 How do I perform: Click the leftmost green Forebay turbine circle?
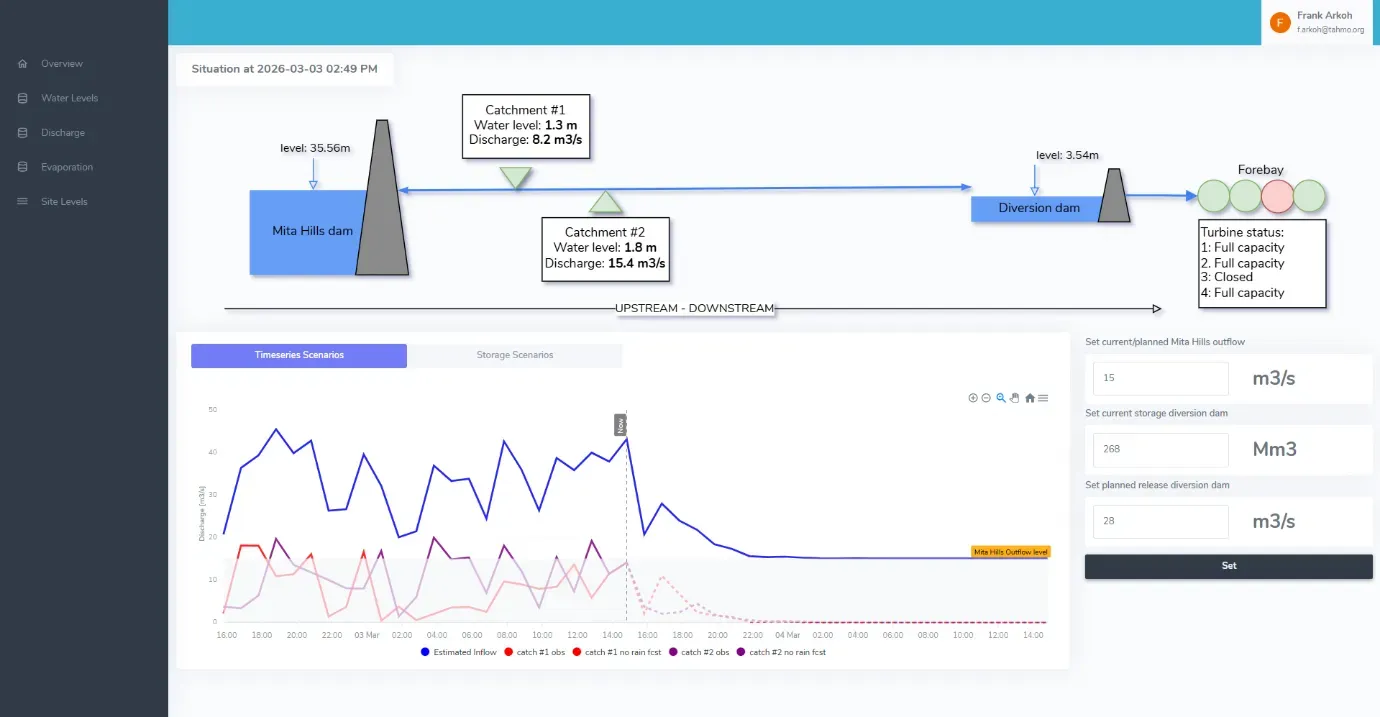point(1214,195)
